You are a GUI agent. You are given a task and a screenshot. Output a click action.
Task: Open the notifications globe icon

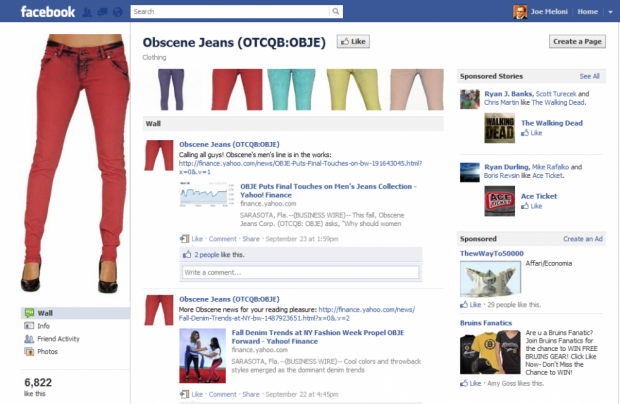117,12
